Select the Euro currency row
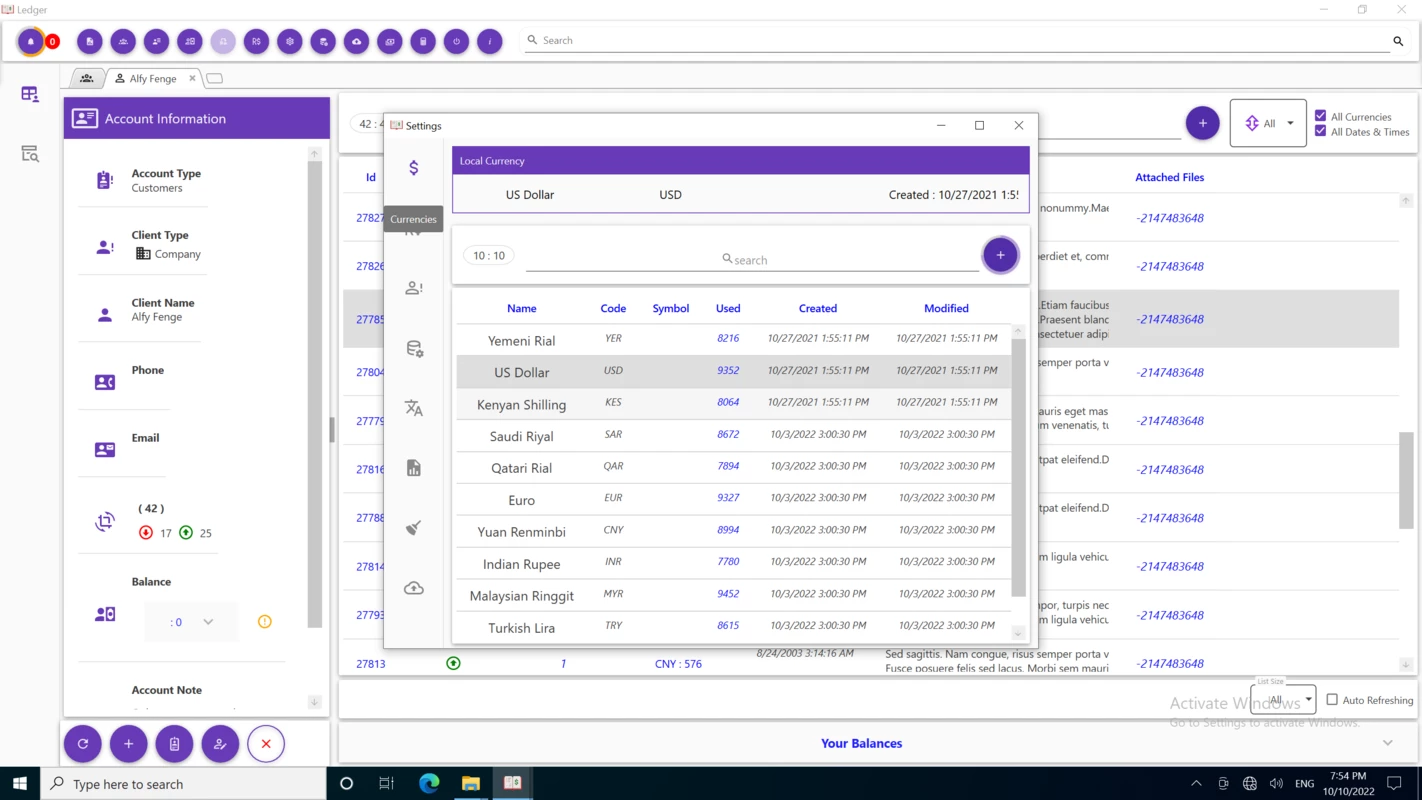1422x800 pixels. pyautogui.click(x=734, y=499)
